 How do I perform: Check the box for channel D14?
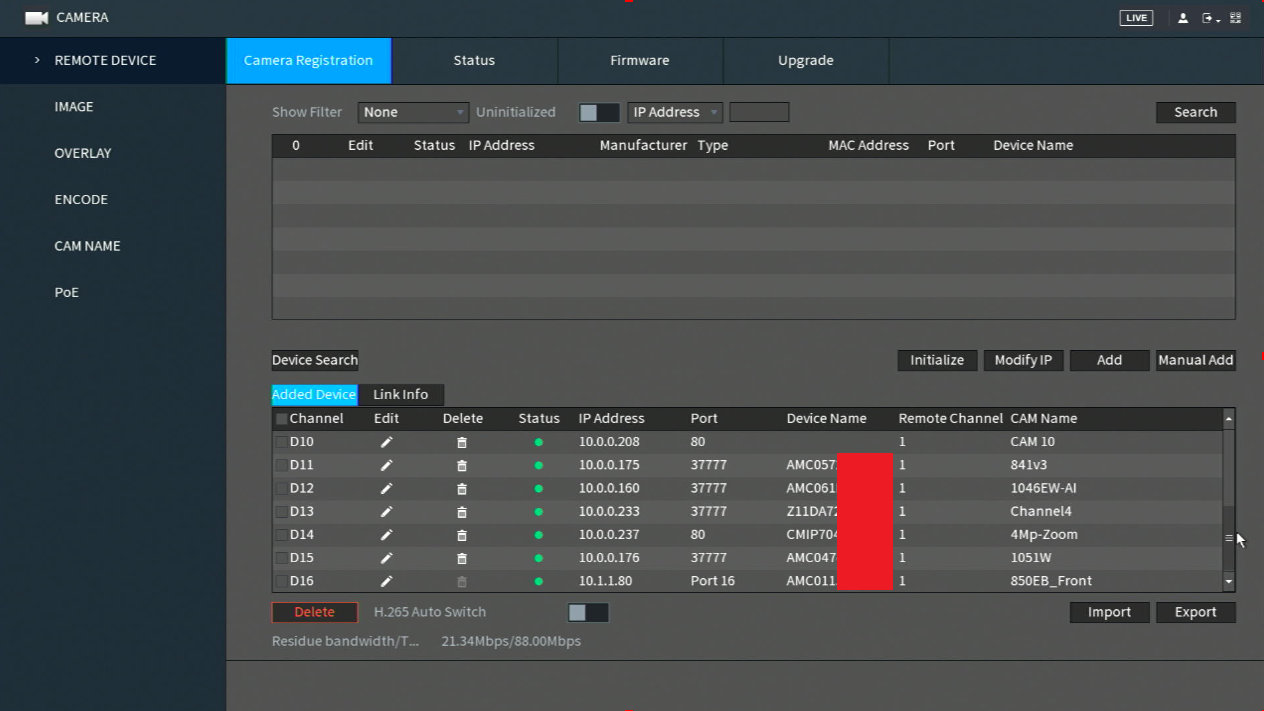pos(282,535)
